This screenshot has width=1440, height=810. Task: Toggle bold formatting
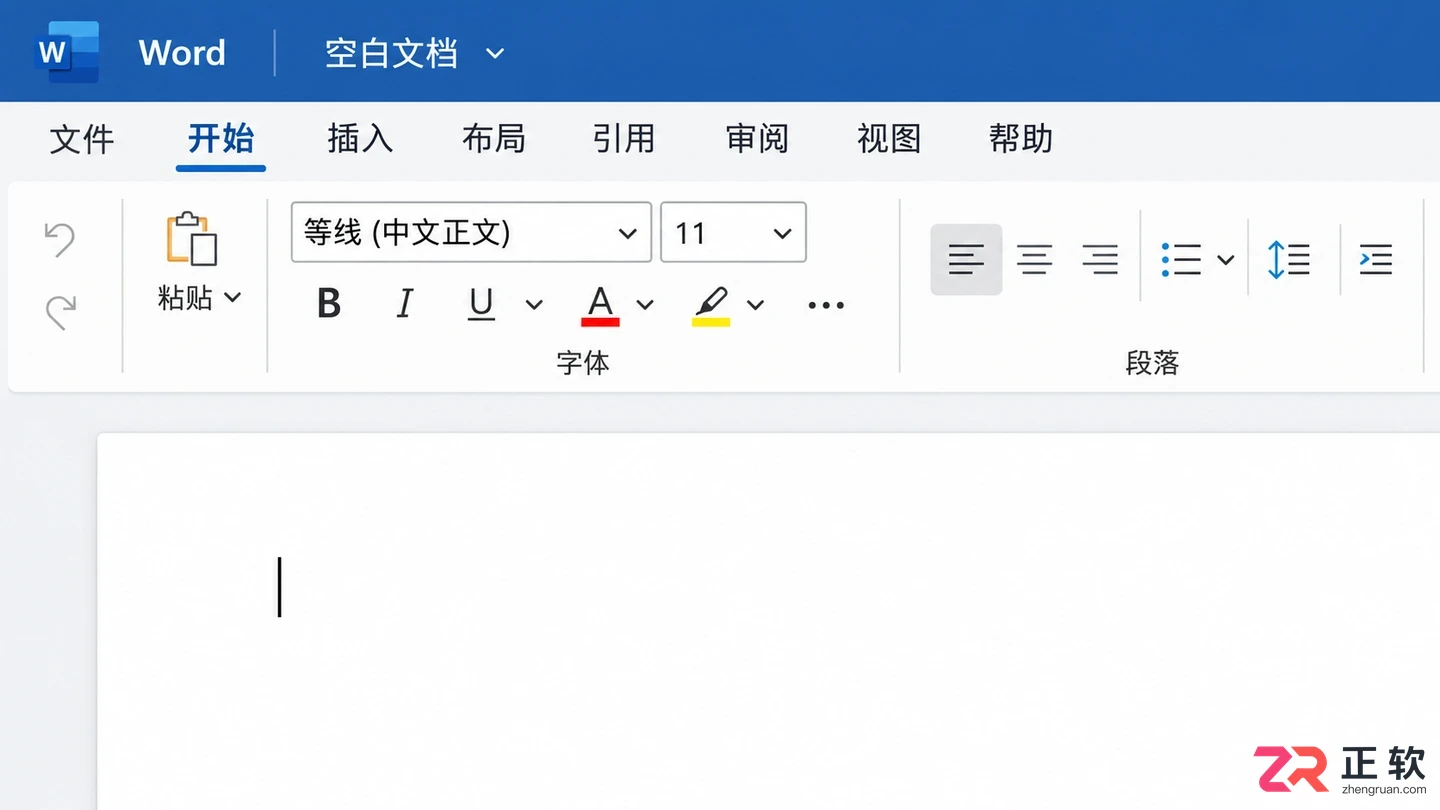tap(329, 303)
